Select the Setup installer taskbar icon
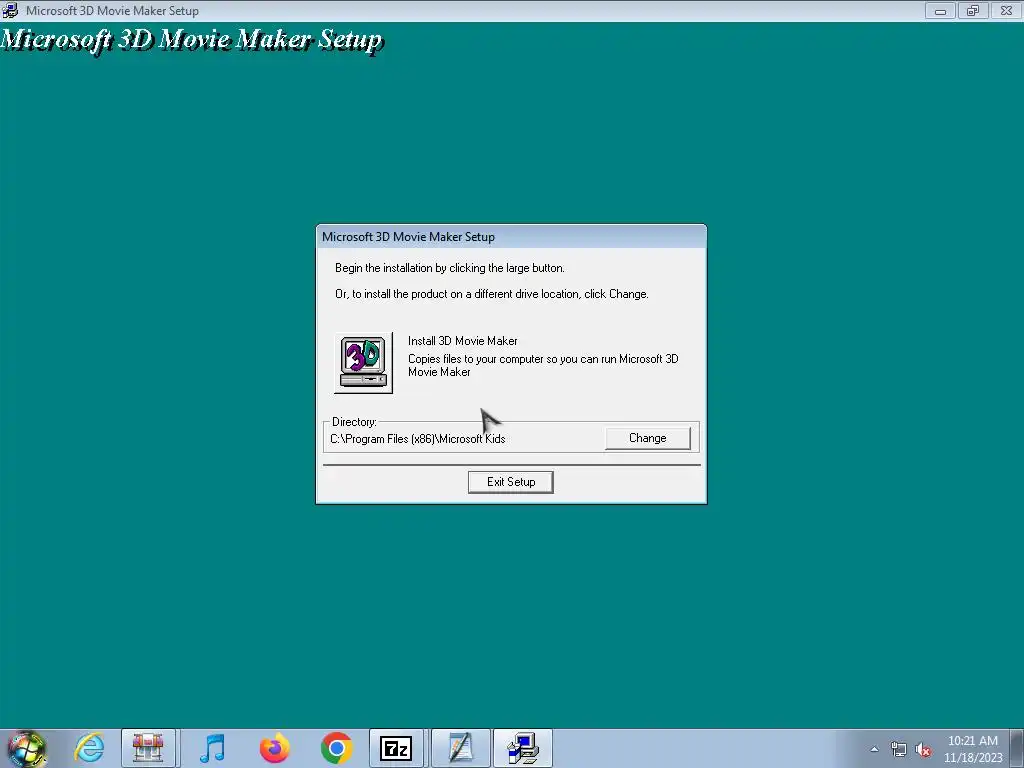The width and height of the screenshot is (1024, 768). pyautogui.click(x=522, y=748)
